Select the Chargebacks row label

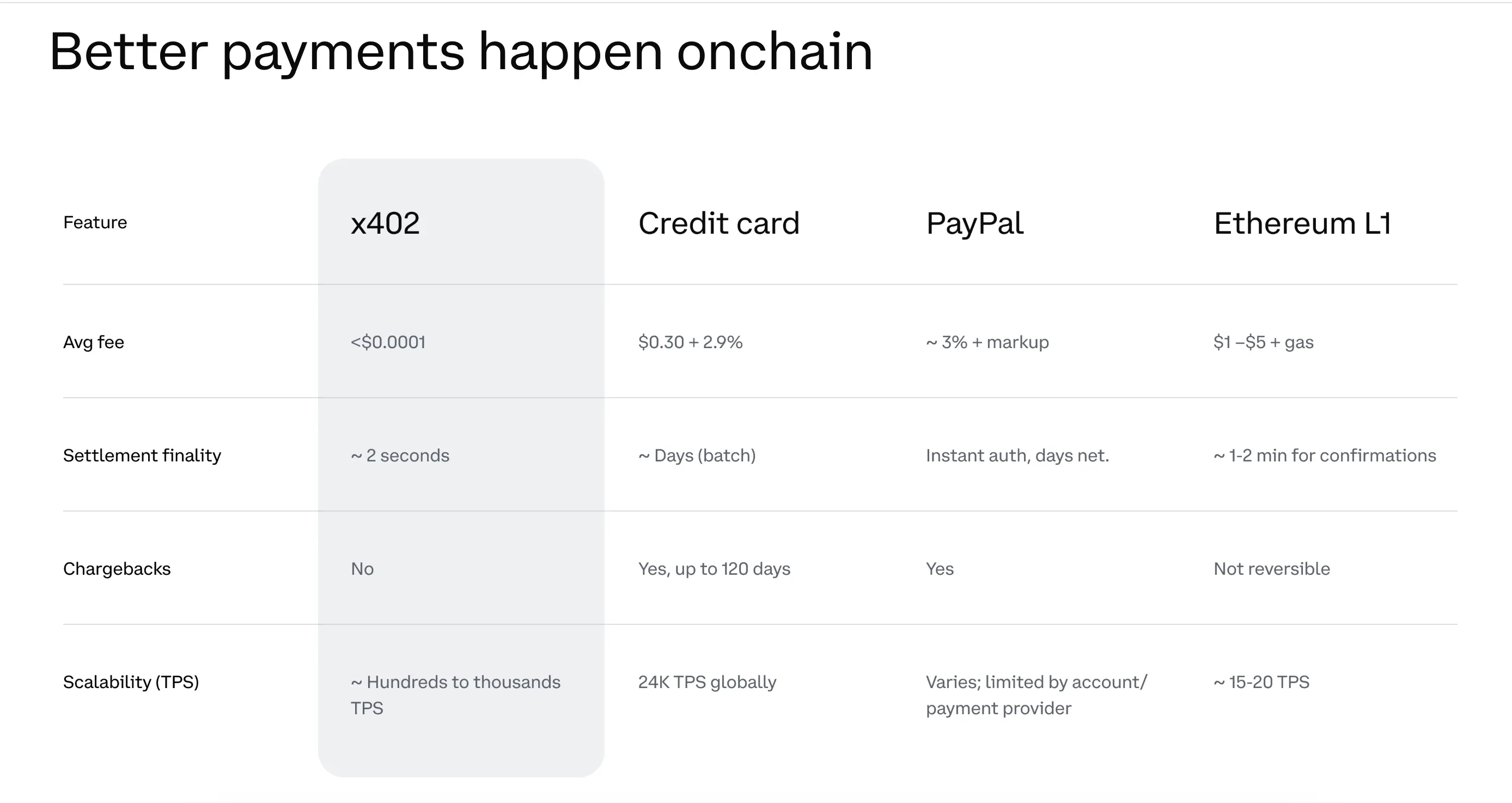click(117, 569)
